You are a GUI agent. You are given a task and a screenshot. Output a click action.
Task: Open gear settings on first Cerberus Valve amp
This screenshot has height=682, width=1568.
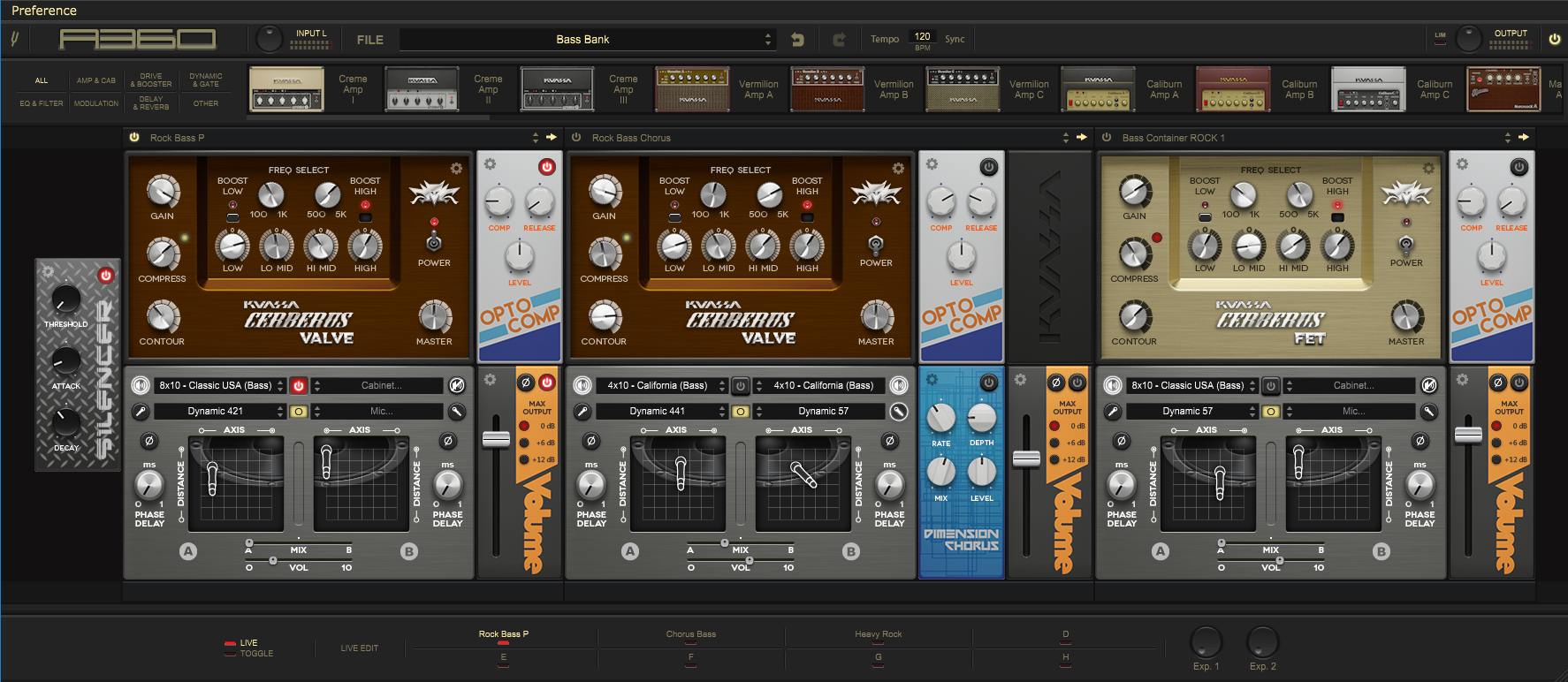456,169
